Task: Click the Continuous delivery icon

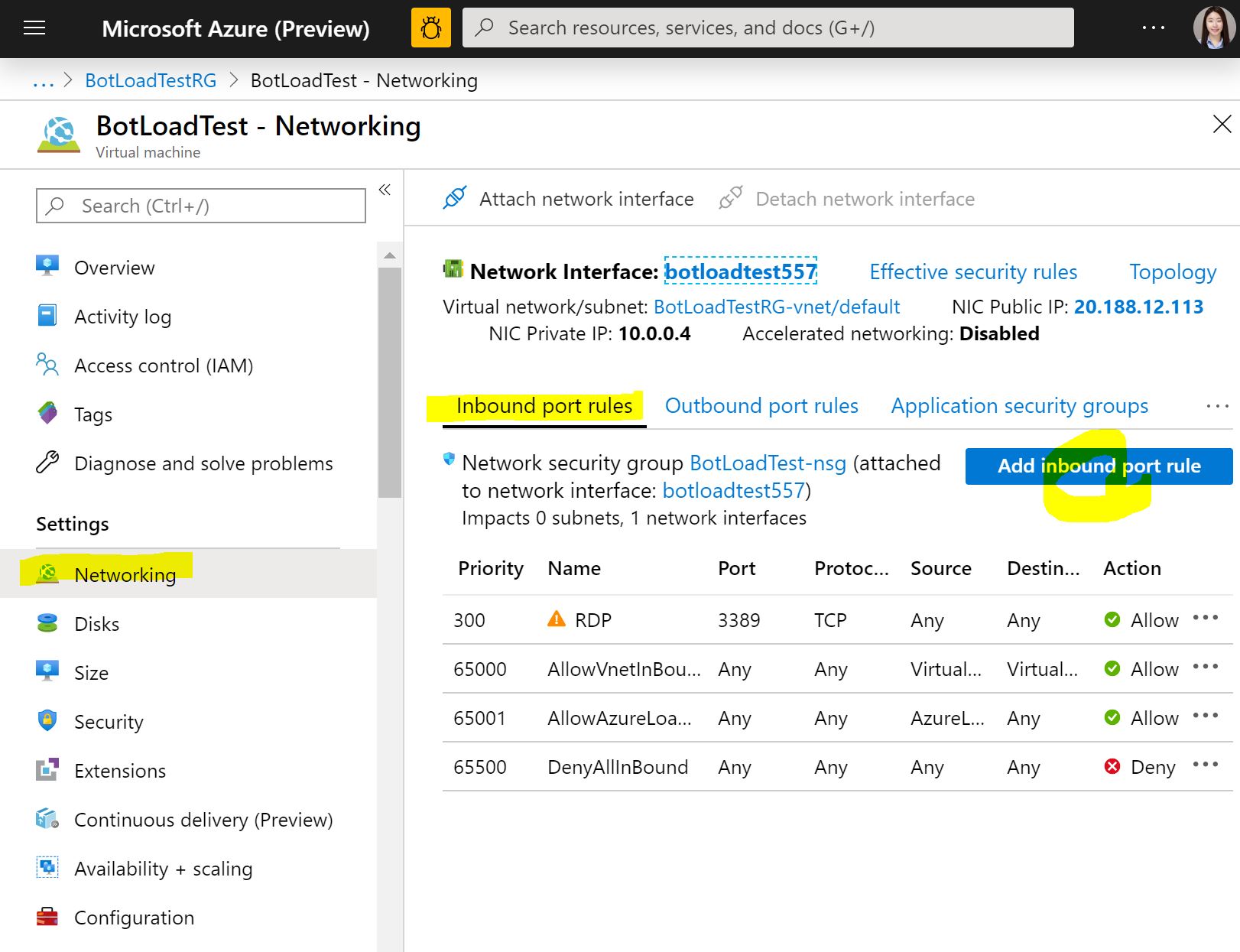Action: click(47, 818)
